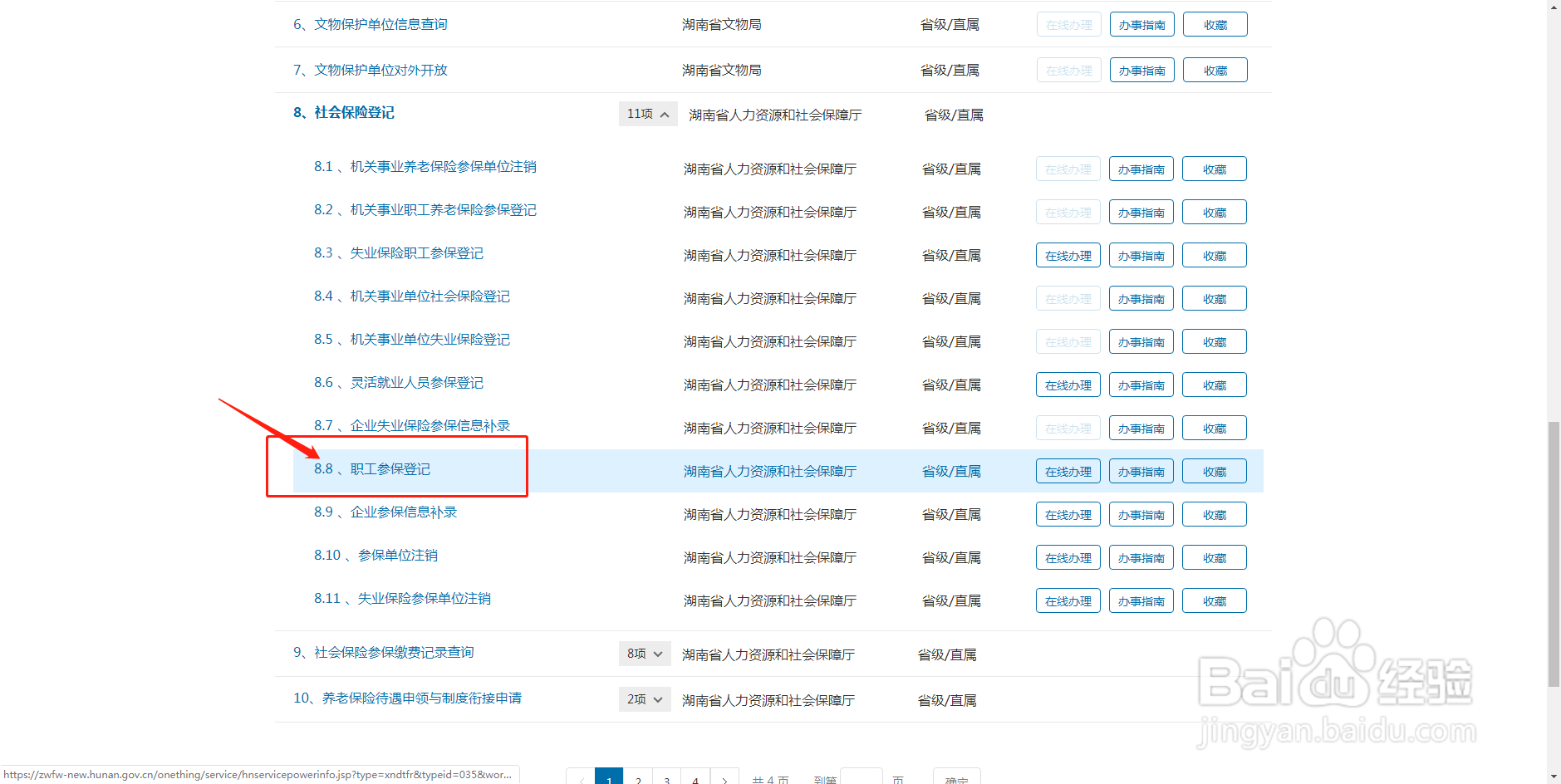
Task: Go to page 4 in pagination
Action: pyautogui.click(x=695, y=777)
